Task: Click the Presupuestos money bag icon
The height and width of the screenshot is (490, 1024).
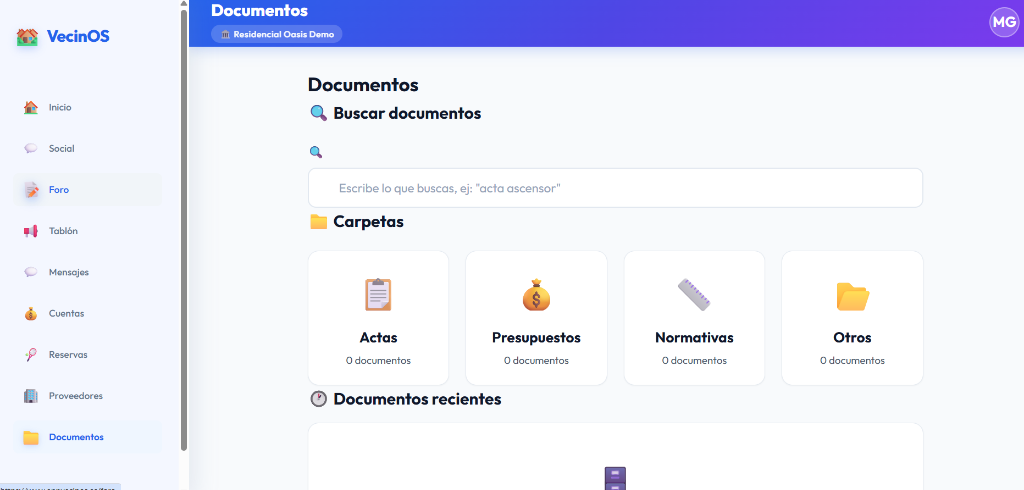Action: (536, 295)
